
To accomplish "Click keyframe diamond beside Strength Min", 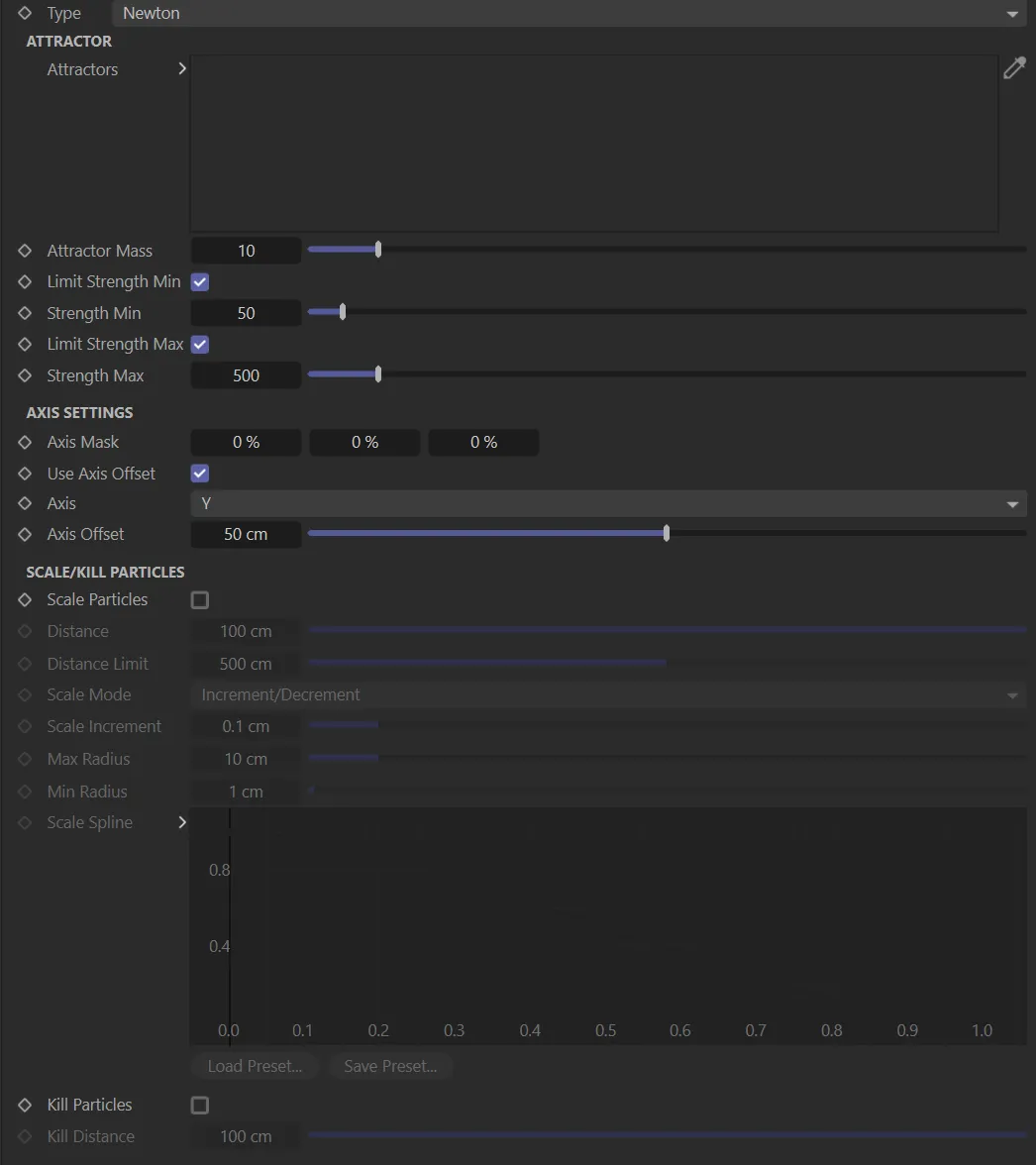I will pos(26,313).
